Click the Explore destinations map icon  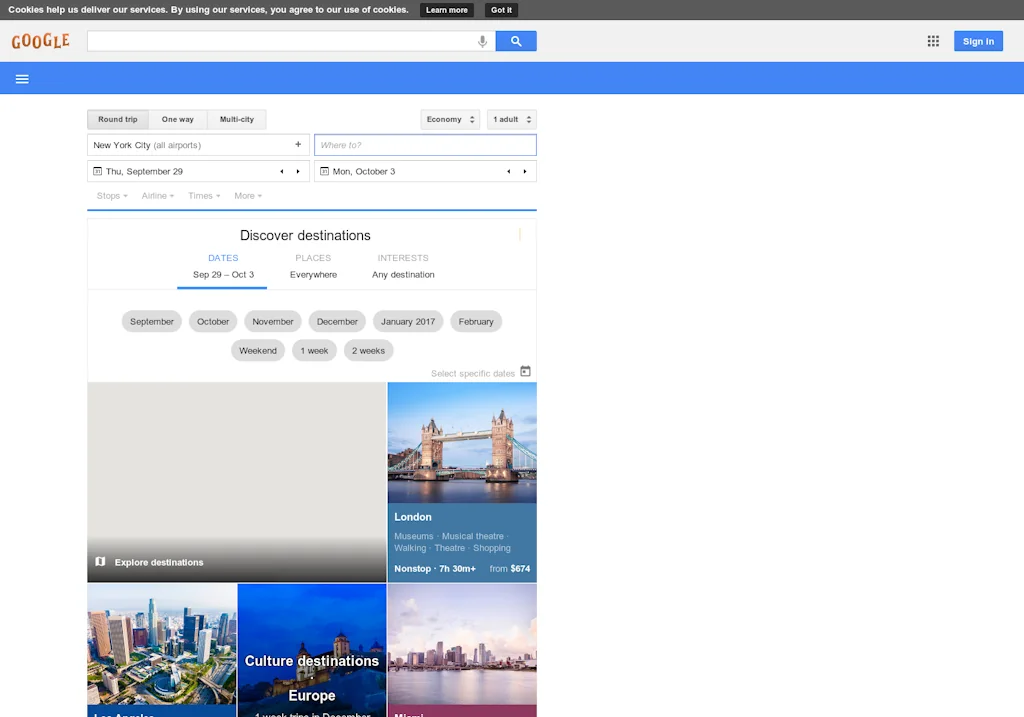(x=99, y=562)
